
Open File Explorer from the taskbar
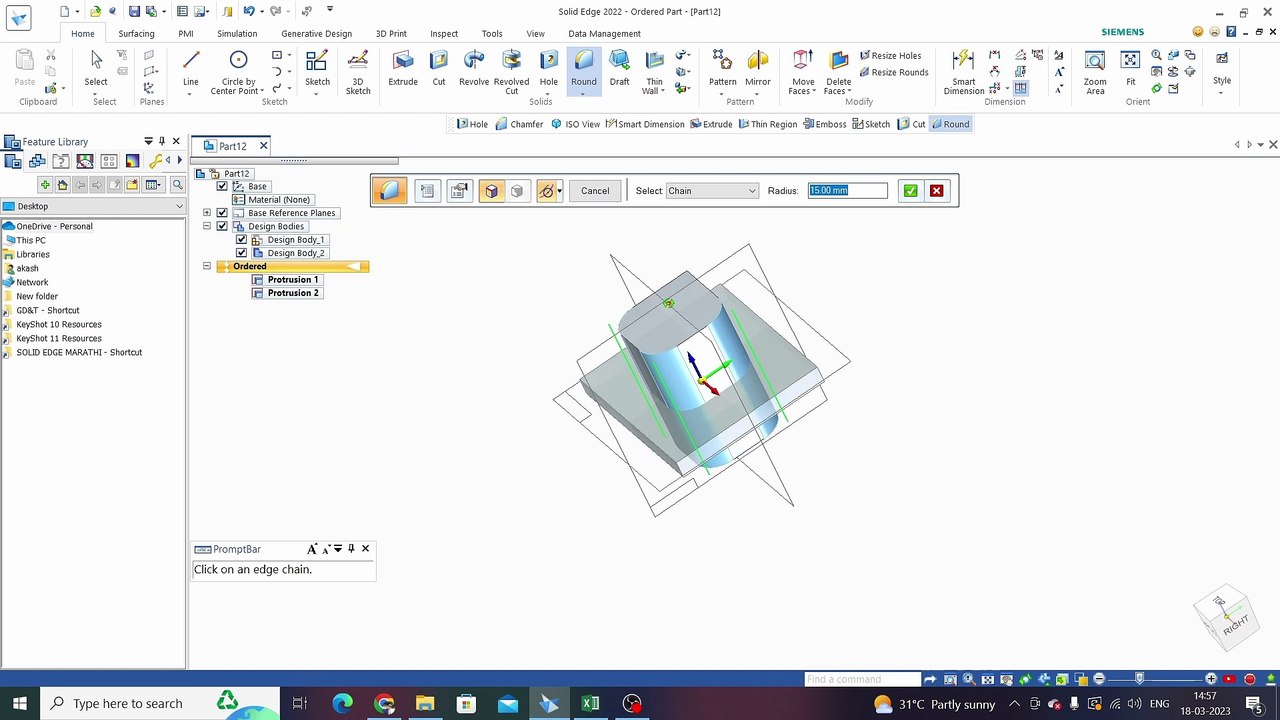(x=424, y=704)
